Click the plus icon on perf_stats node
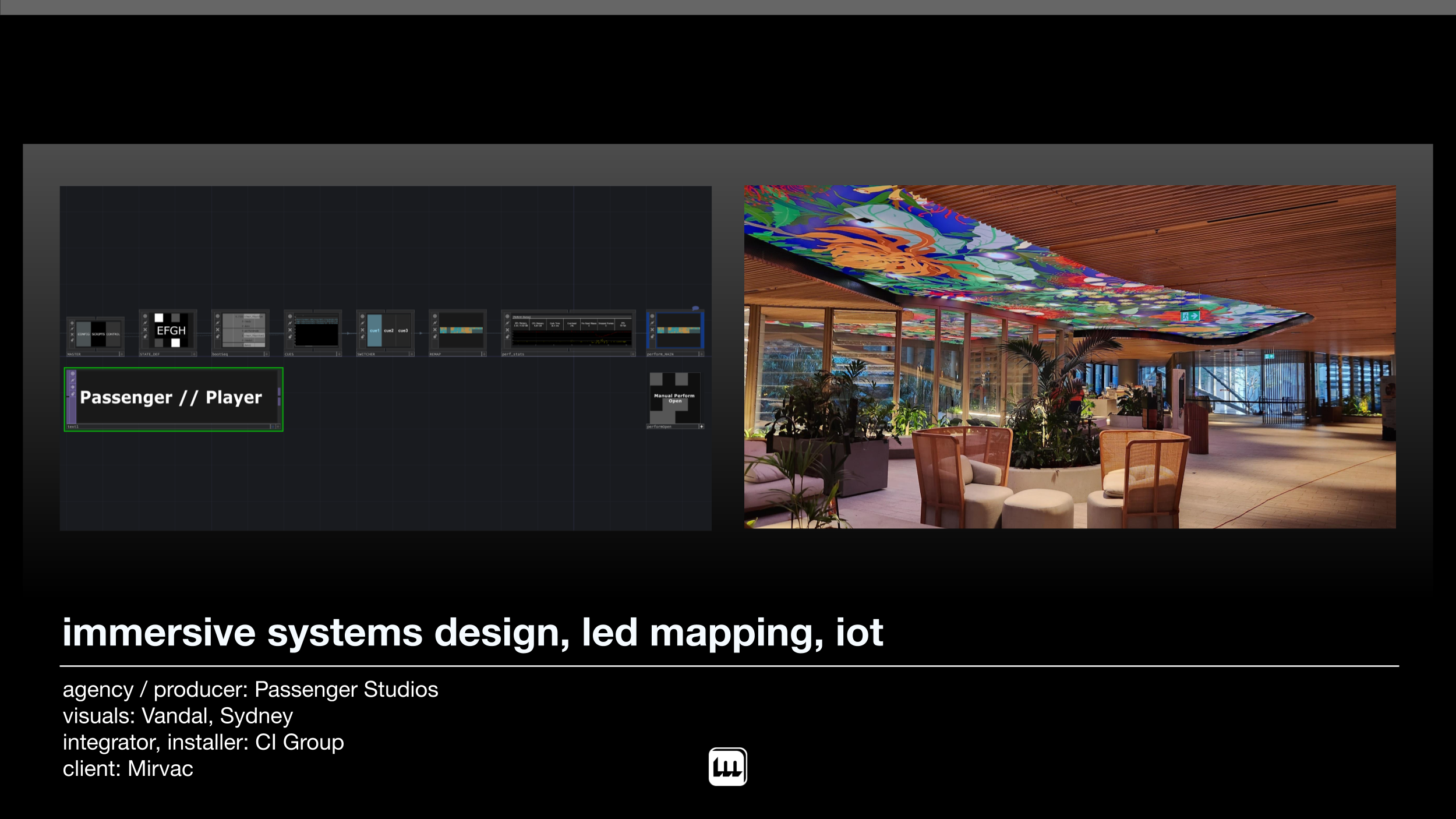This screenshot has height=819, width=1456. [633, 354]
